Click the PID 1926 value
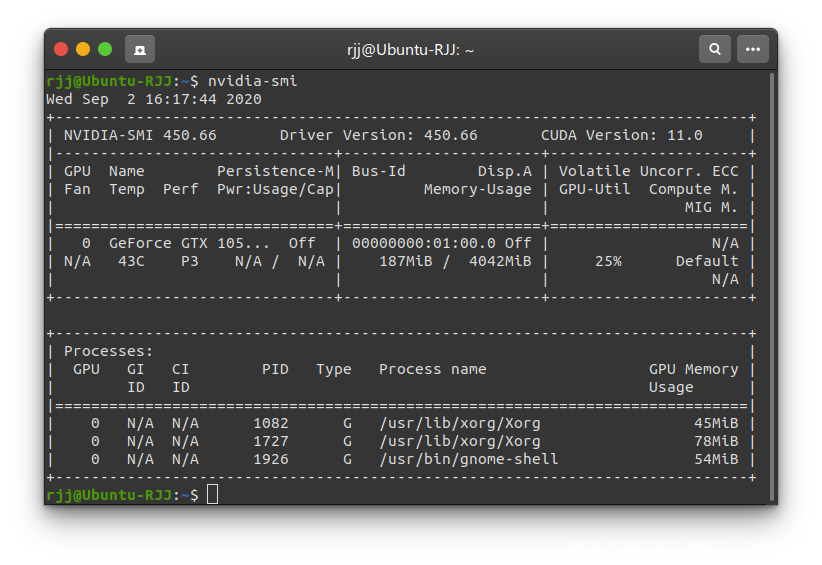Viewport: 822px width, 565px height. (271, 460)
